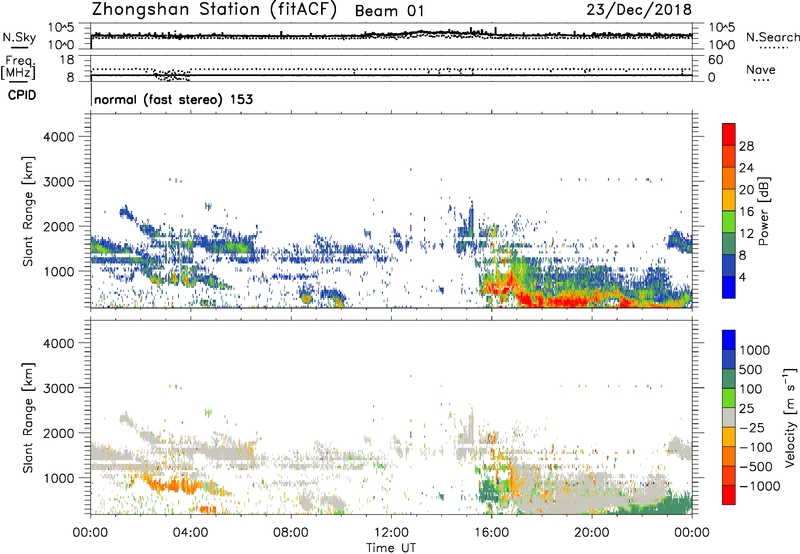Click the '1000' tick on the velocity scale
This screenshot has width=800, height=554.
[755, 350]
